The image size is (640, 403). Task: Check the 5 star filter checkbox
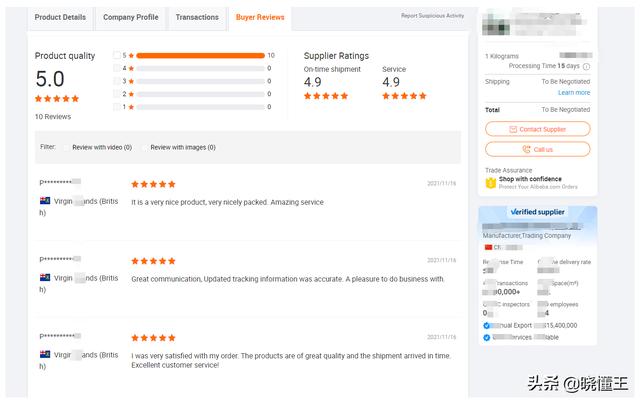(x=117, y=55)
